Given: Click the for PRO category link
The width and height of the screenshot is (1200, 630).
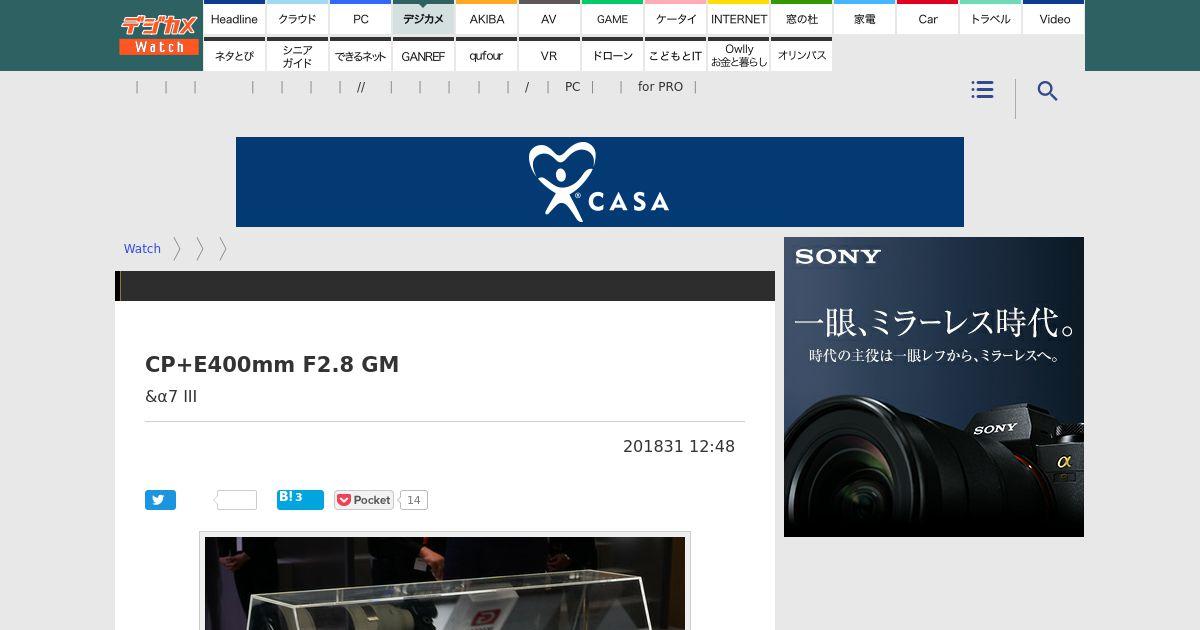Looking at the screenshot, I should coord(660,87).
